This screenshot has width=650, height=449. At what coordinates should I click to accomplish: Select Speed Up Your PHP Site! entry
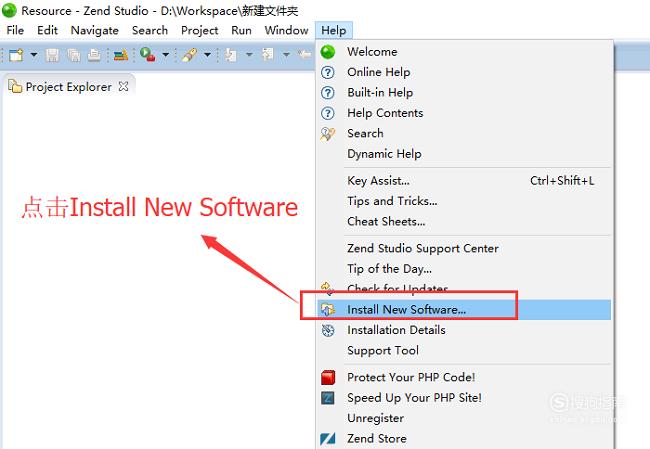pos(463,398)
